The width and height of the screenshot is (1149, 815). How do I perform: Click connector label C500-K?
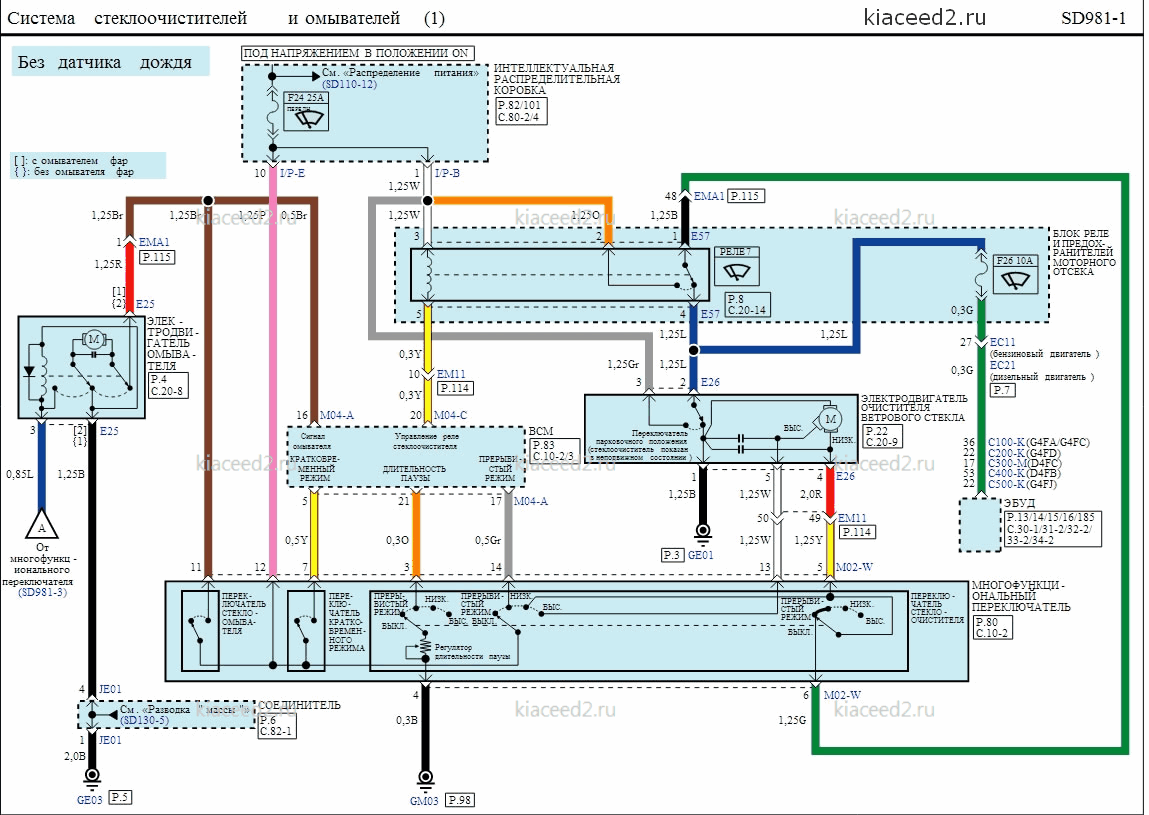click(x=1006, y=484)
